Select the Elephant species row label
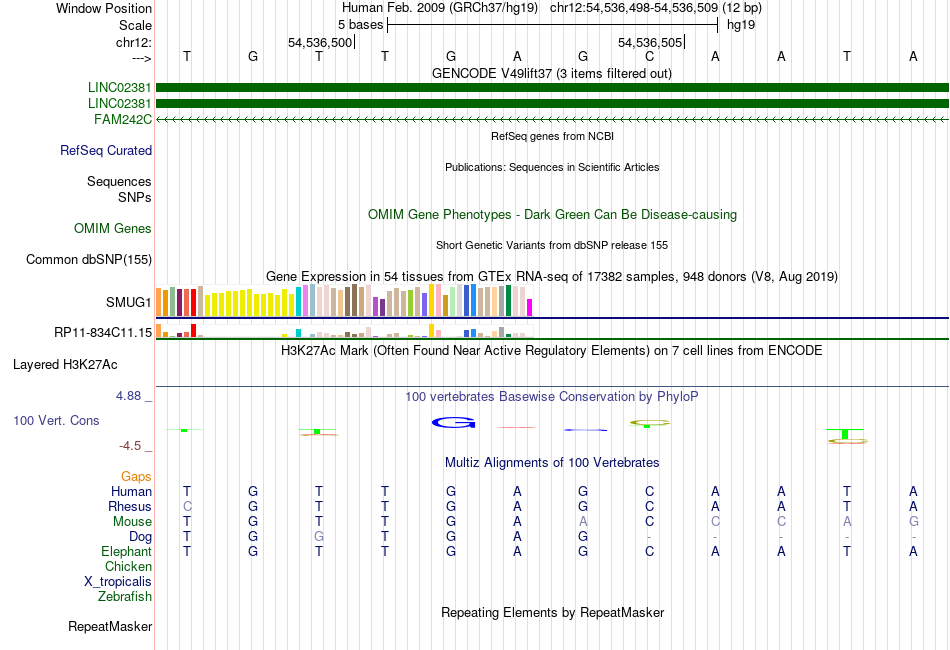Screen dimensions: 950x650 pos(127,551)
